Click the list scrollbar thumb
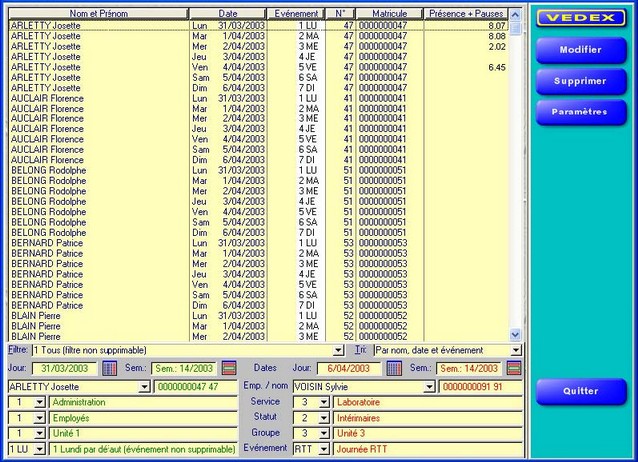This screenshot has width=638, height=462. tap(515, 28)
